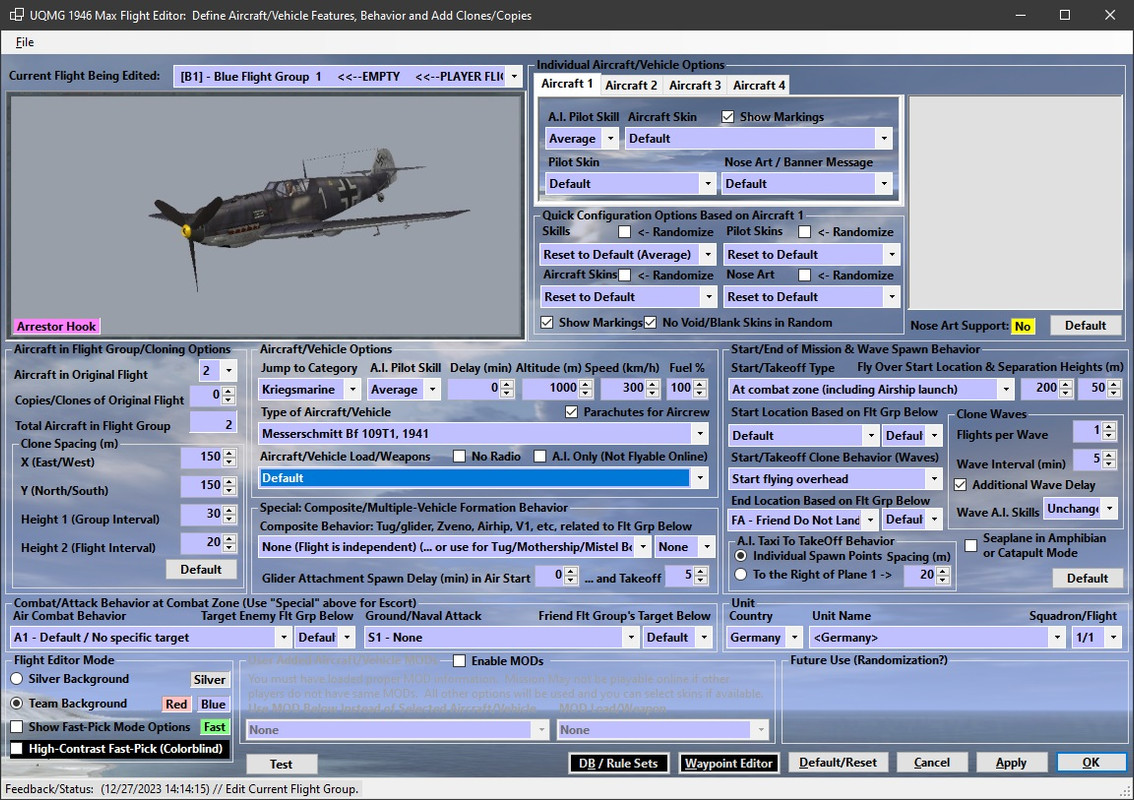The image size is (1134, 800).
Task: Click the green Fast button
Action: pyautogui.click(x=214, y=727)
